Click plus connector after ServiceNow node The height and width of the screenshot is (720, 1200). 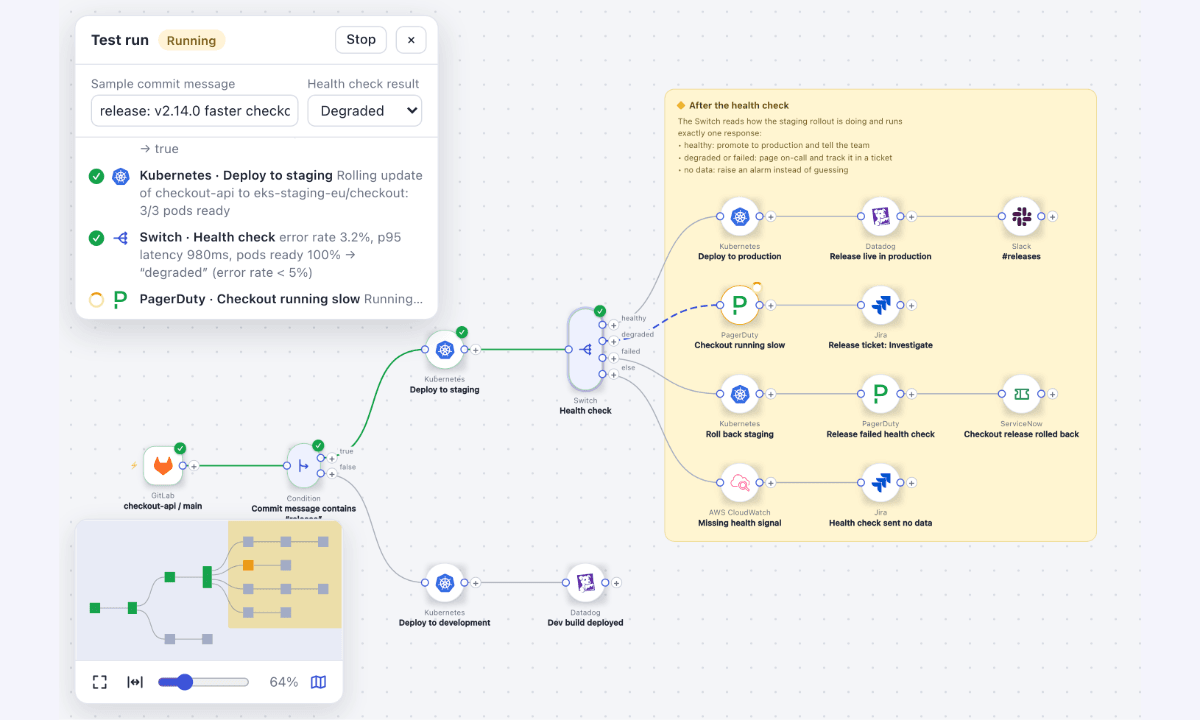(1053, 394)
